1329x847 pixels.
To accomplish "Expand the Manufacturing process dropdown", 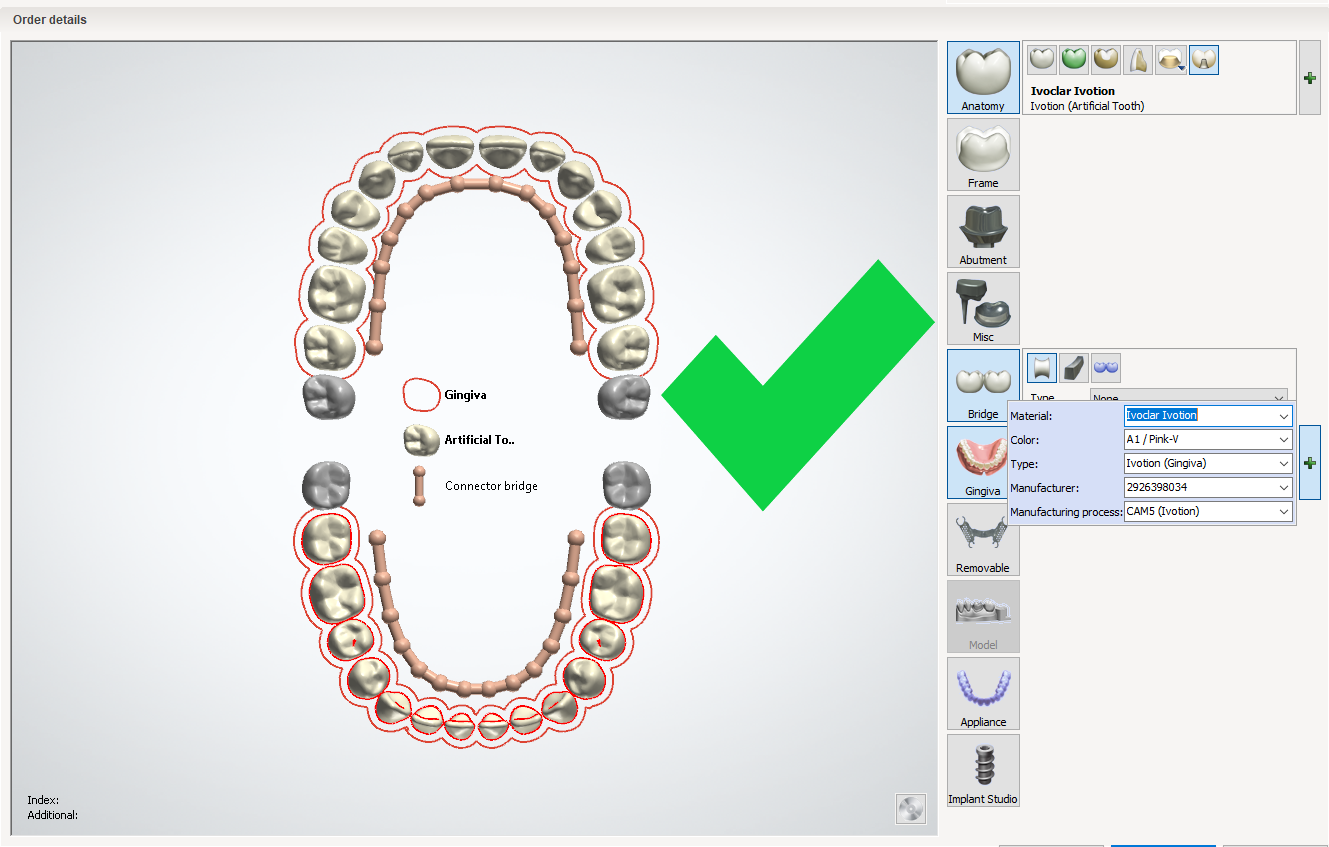I will [x=1207, y=511].
